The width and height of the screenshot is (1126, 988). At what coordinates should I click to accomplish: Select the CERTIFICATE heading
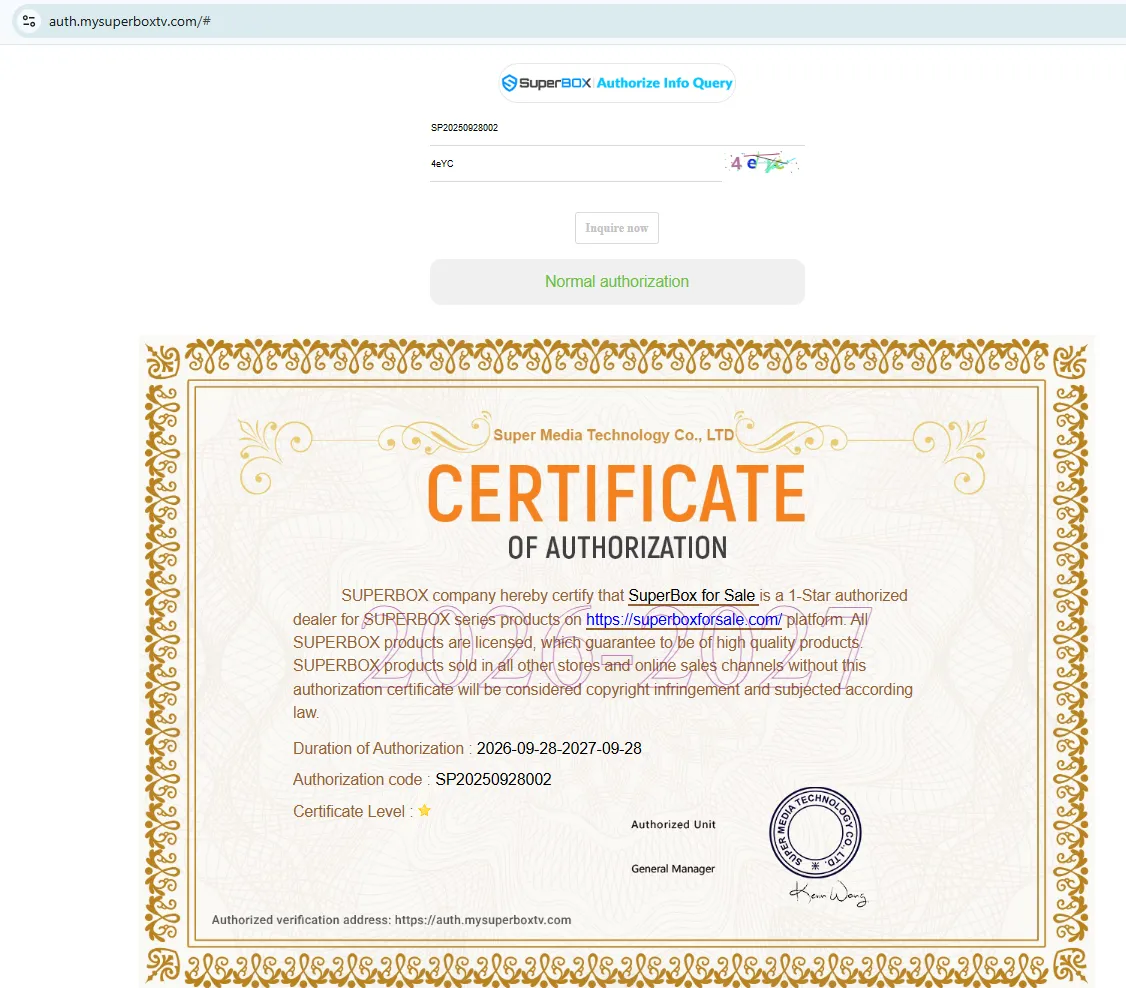(x=616, y=493)
